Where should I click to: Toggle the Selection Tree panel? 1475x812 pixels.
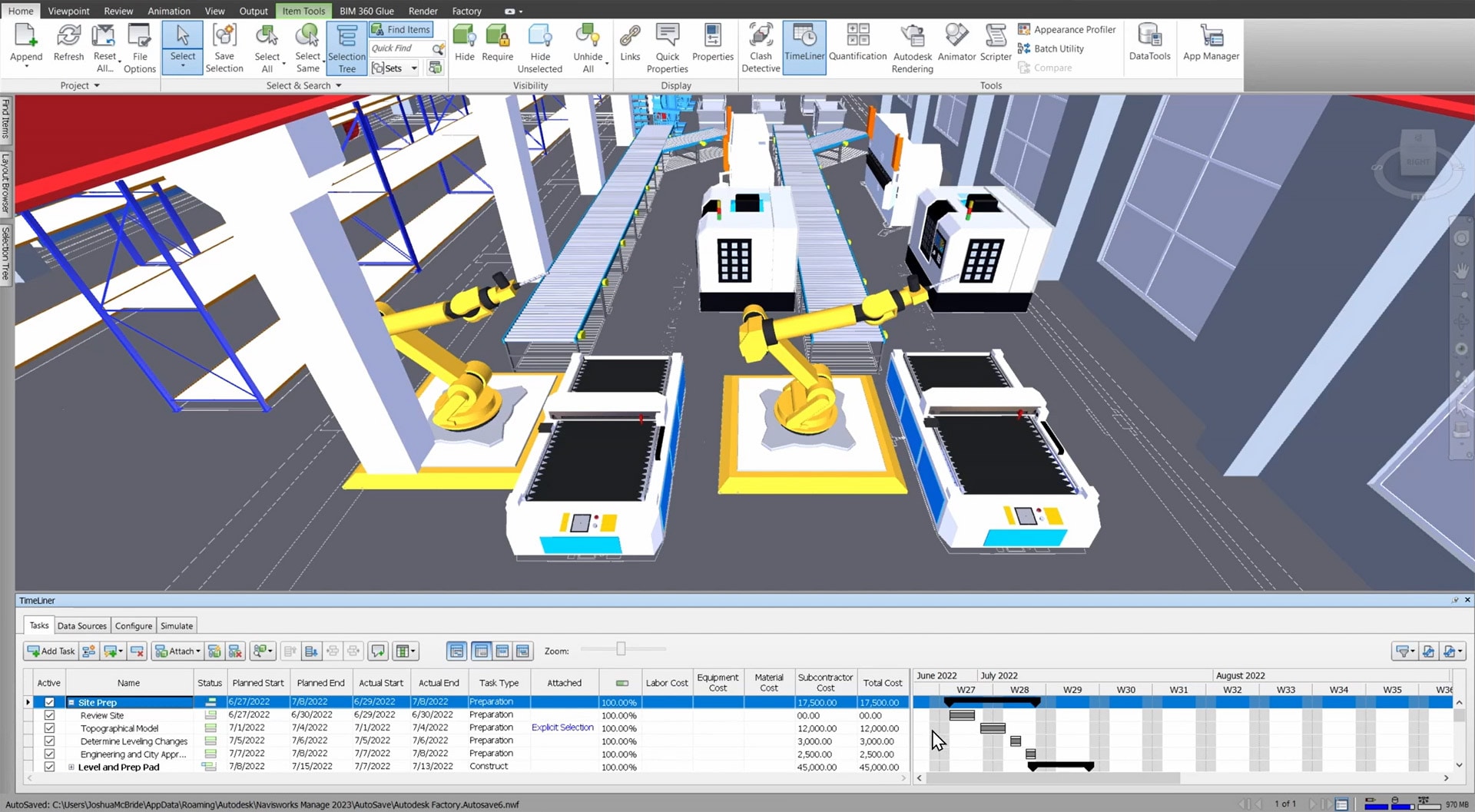click(346, 48)
